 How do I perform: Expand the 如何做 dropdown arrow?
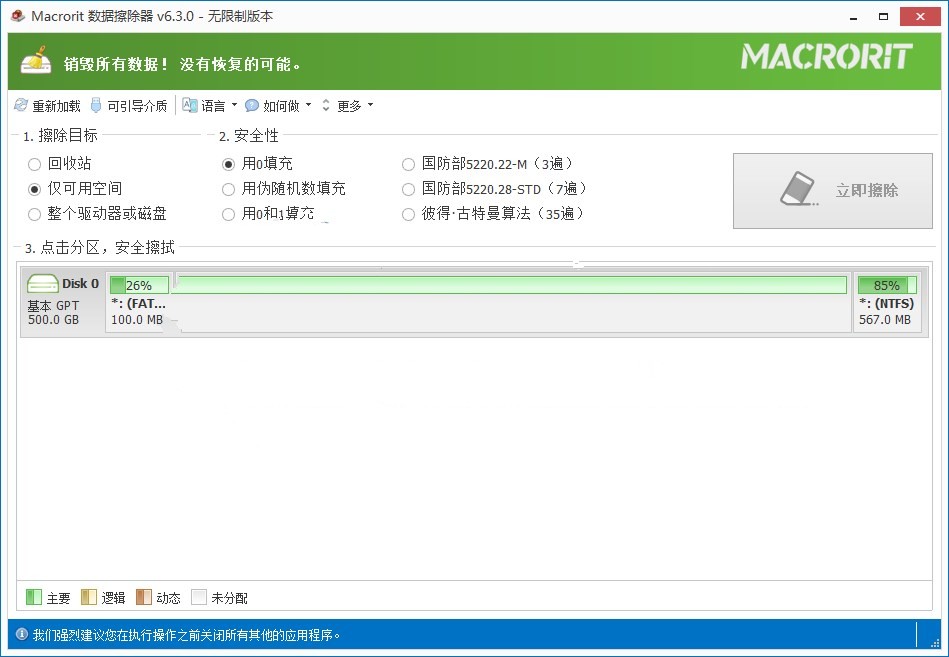309,105
